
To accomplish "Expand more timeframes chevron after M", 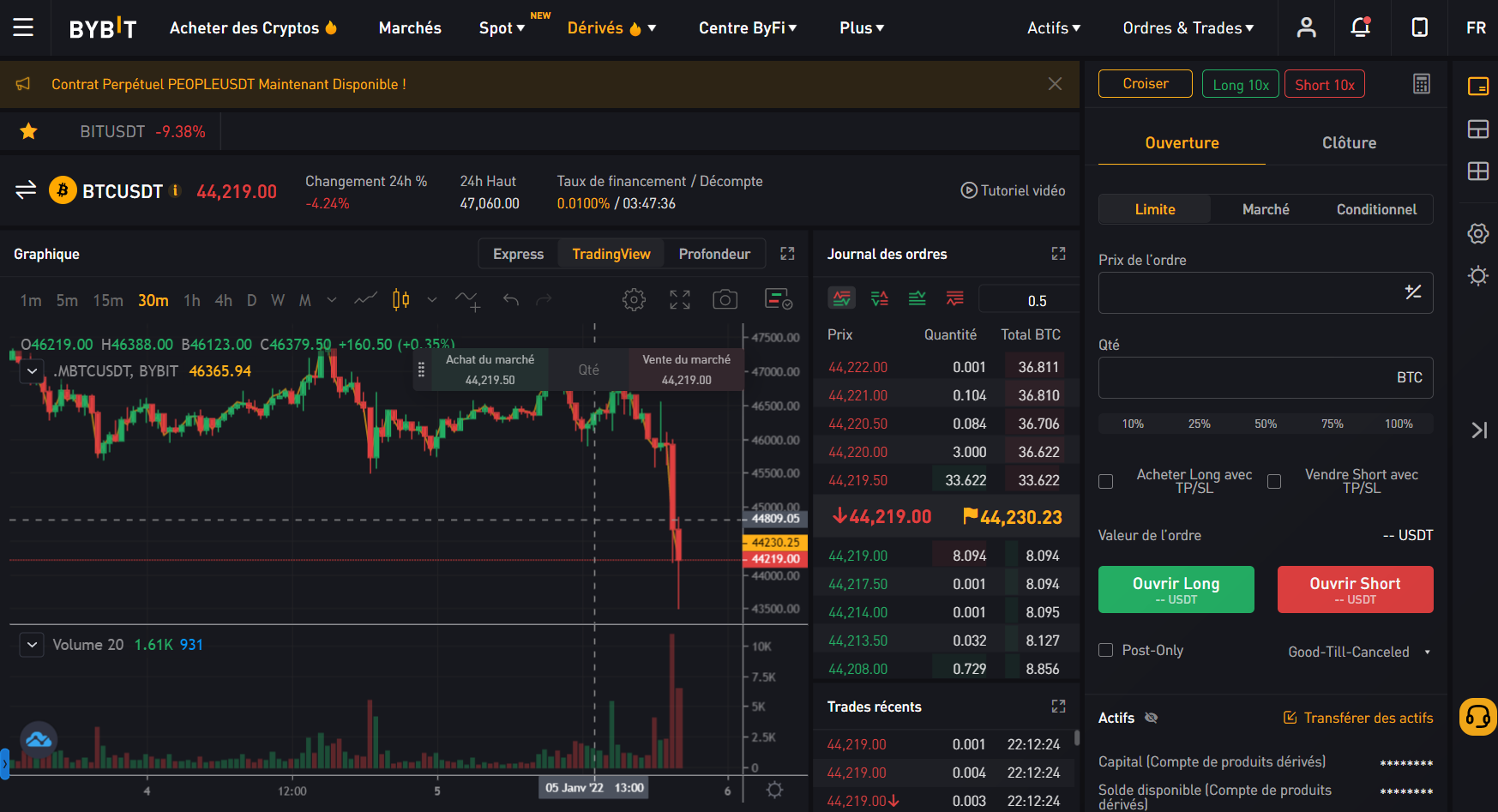I will tap(332, 300).
